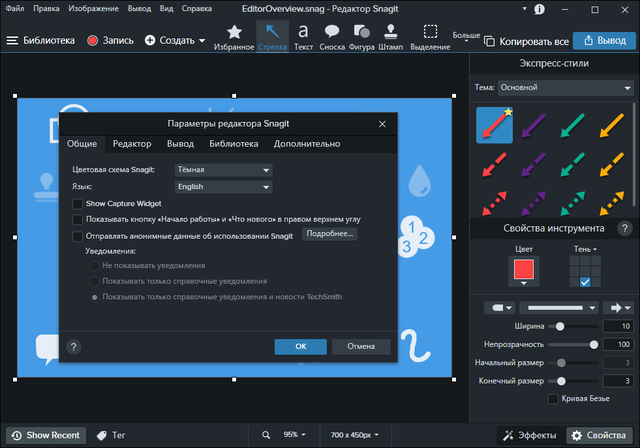Click Show Recent button
This screenshot has height=448, width=640.
tap(46, 435)
